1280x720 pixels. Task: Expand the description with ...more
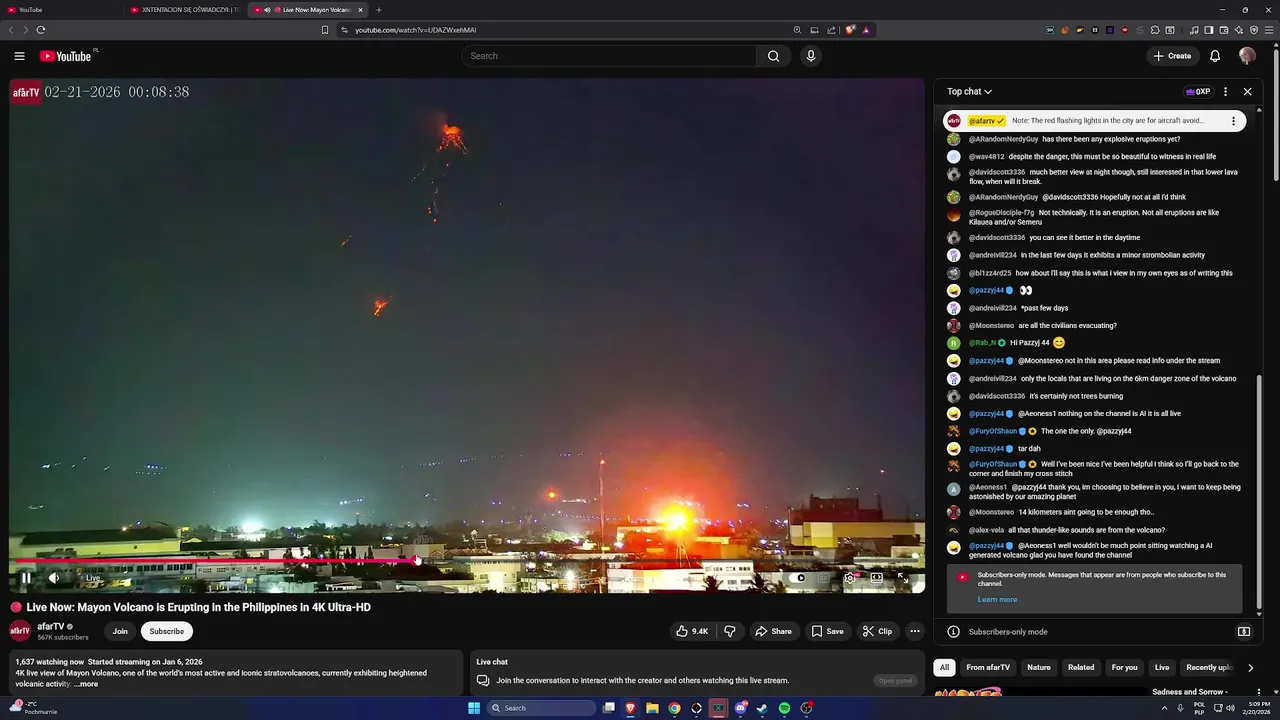click(86, 684)
